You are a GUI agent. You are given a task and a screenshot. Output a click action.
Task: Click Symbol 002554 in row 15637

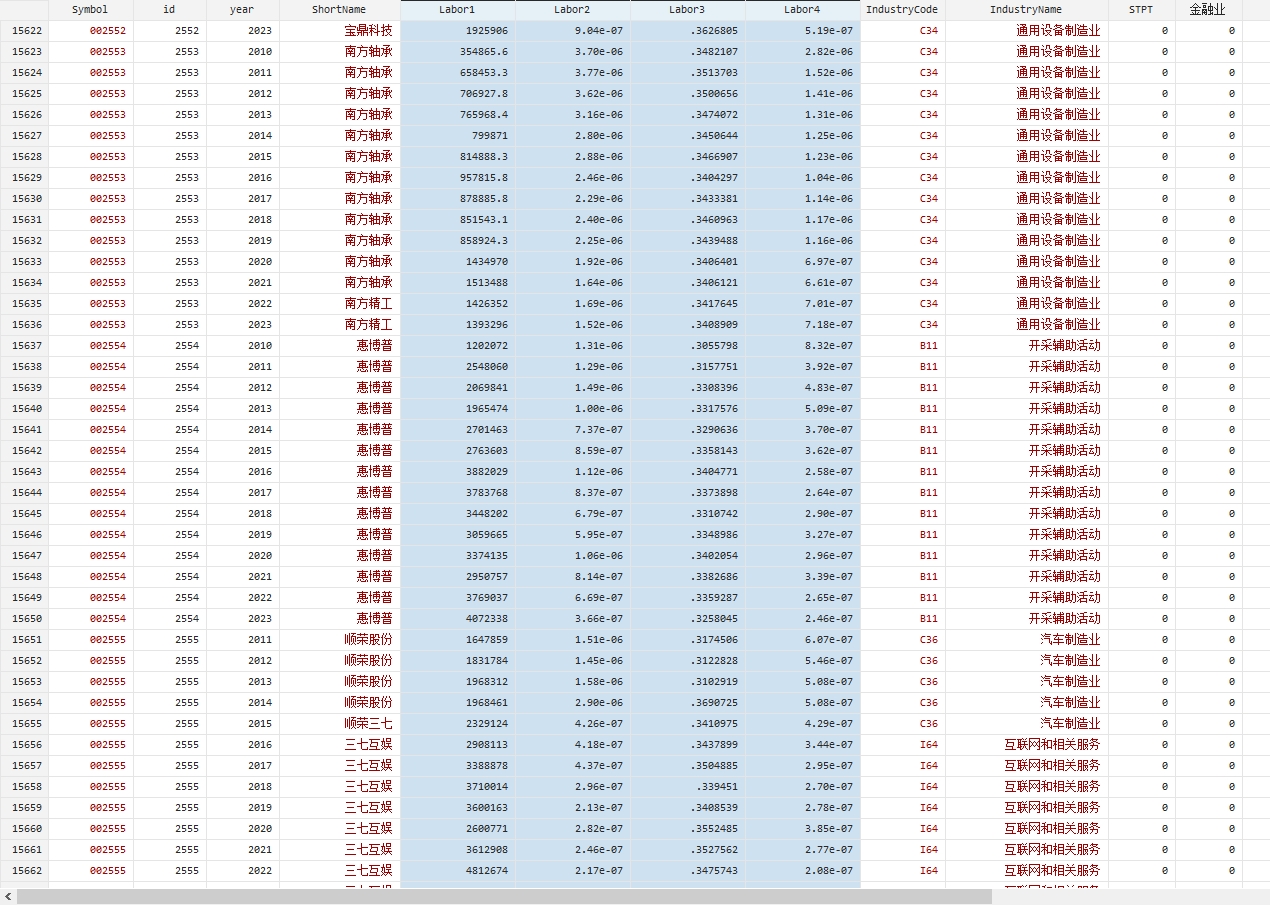point(108,346)
